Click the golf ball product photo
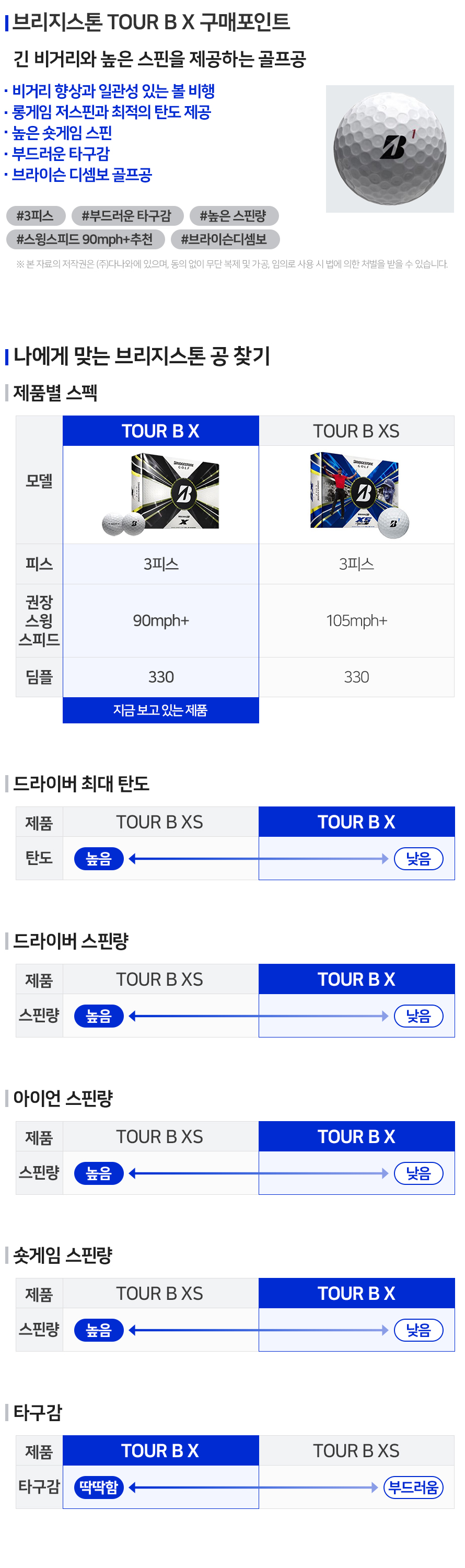Image resolution: width=465 pixels, height=1568 pixels. 390,149
